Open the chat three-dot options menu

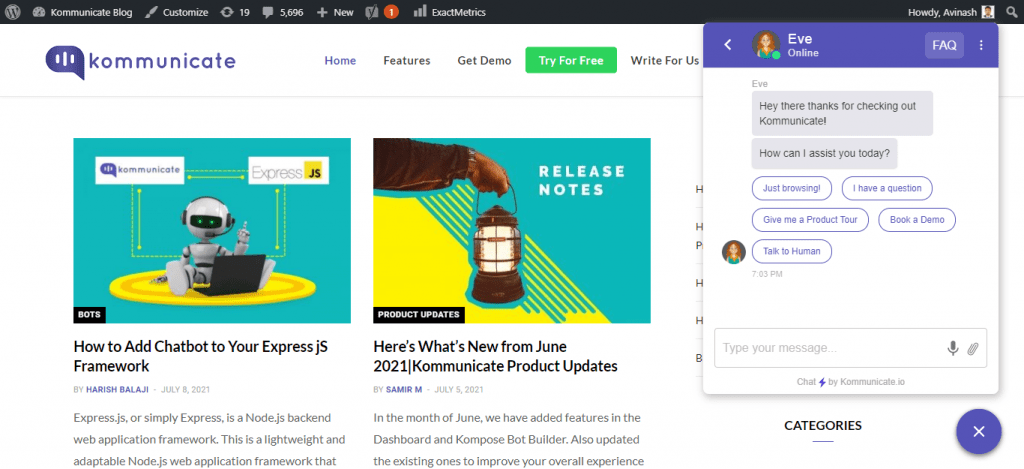pyautogui.click(x=981, y=45)
